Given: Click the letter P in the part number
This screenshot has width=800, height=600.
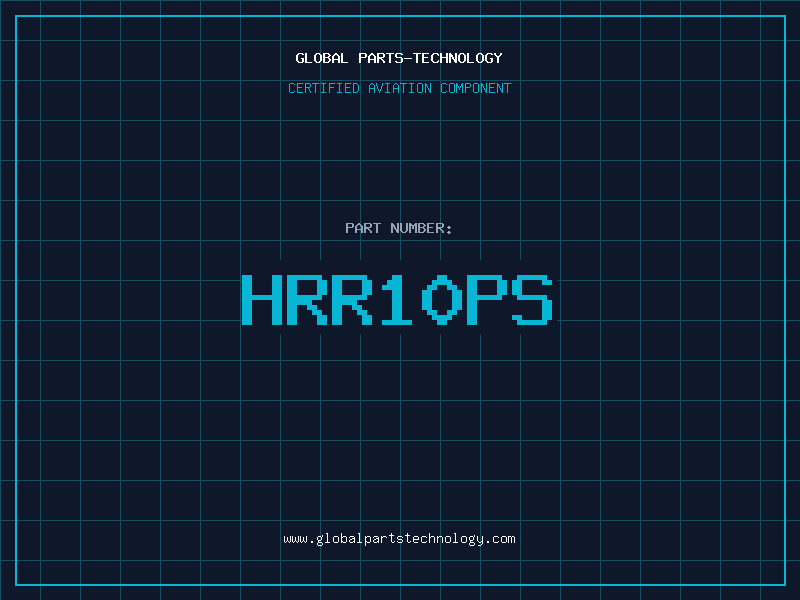Looking at the screenshot, I should coord(487,300).
